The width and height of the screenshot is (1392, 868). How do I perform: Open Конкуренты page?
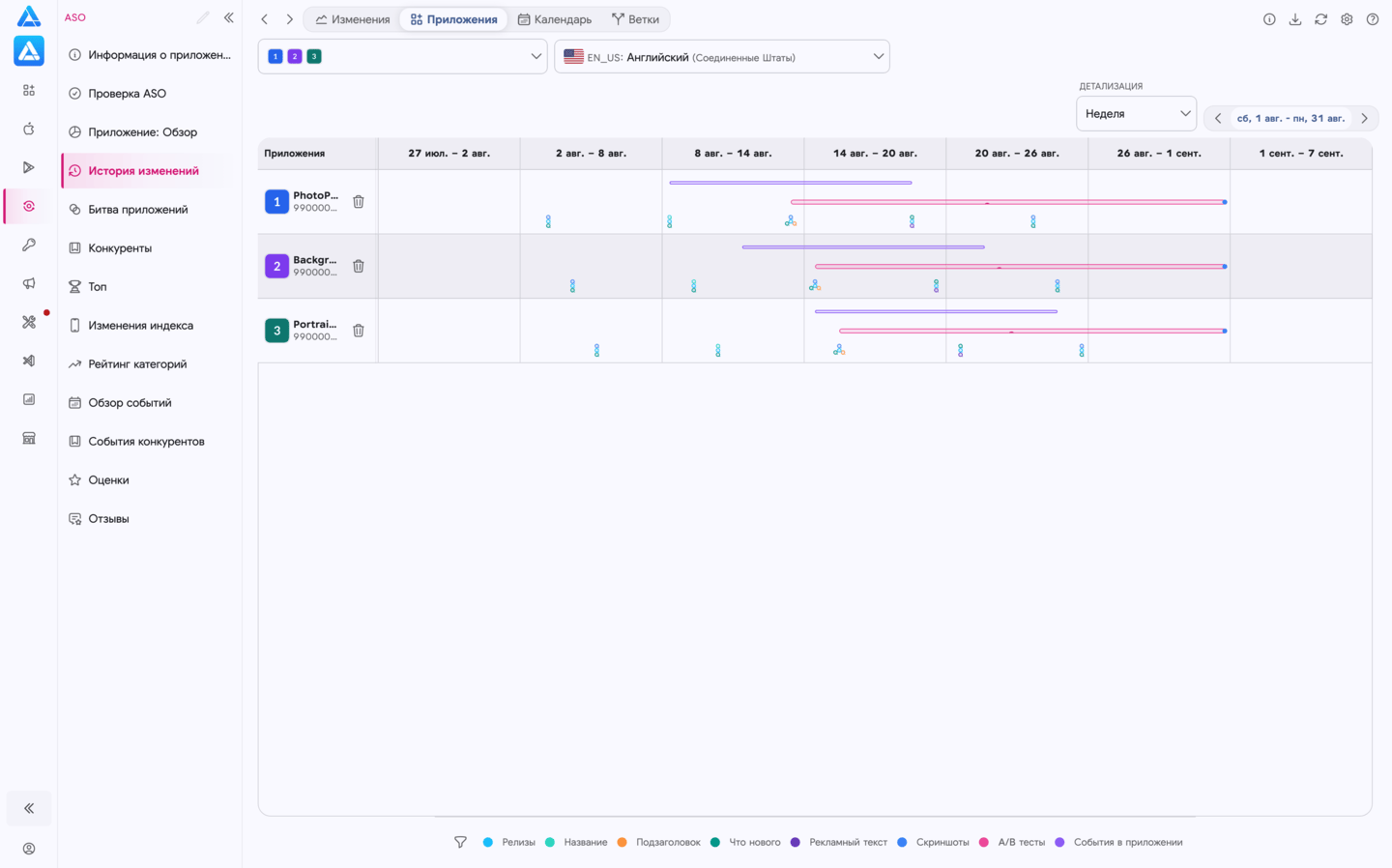click(150, 248)
